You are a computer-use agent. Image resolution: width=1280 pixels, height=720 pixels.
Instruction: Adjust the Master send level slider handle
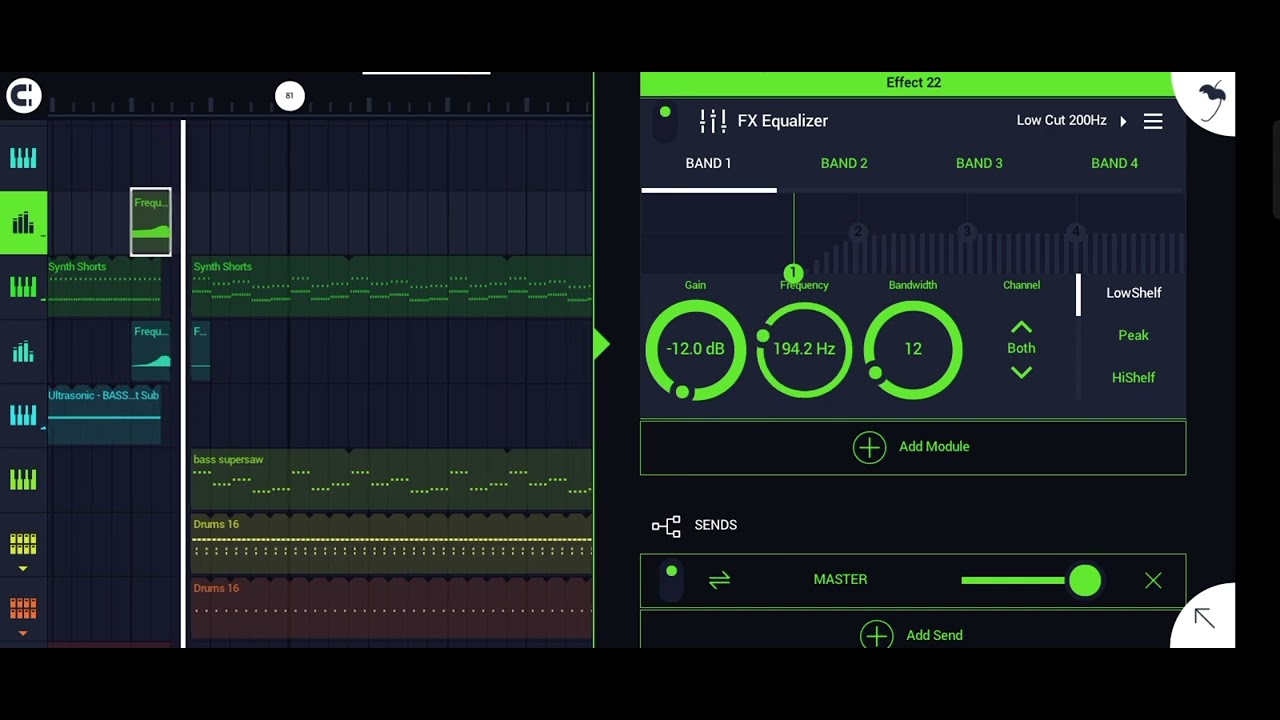pos(1084,580)
